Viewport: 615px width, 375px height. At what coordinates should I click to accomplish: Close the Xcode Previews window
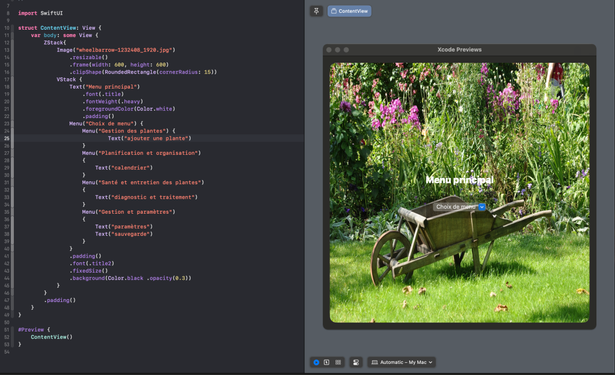329,50
